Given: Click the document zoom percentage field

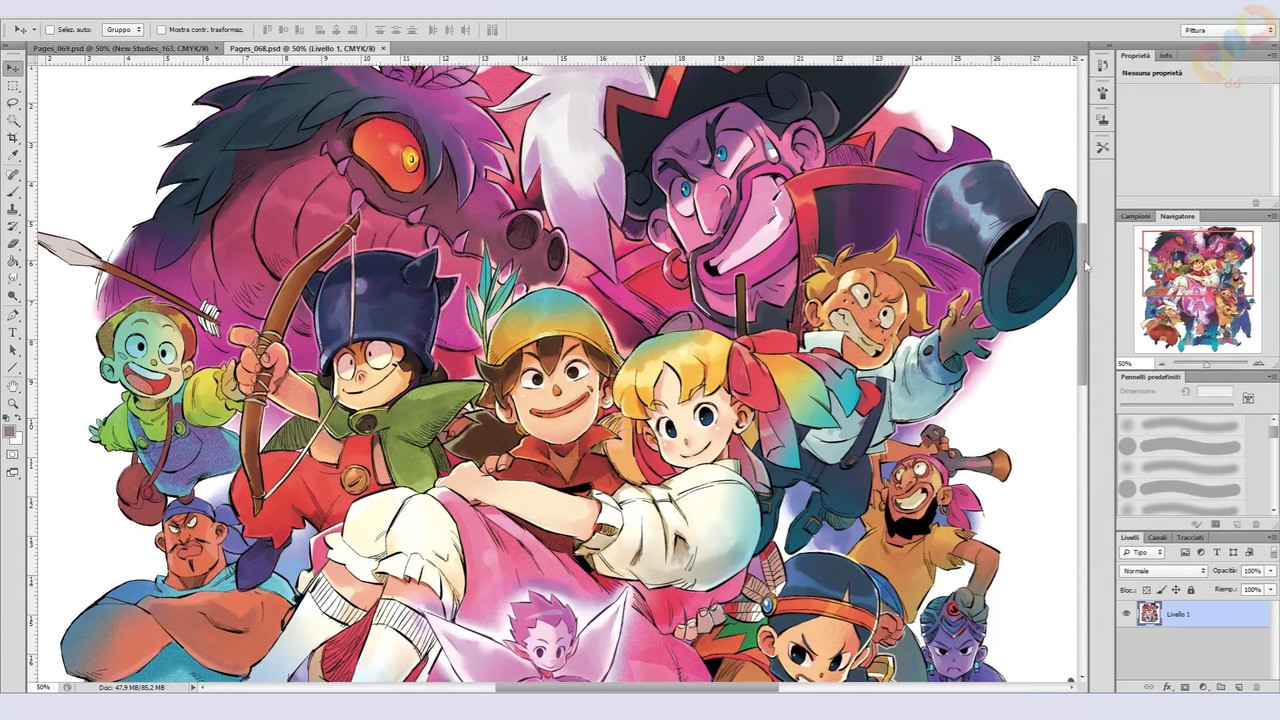Looking at the screenshot, I should tap(44, 687).
